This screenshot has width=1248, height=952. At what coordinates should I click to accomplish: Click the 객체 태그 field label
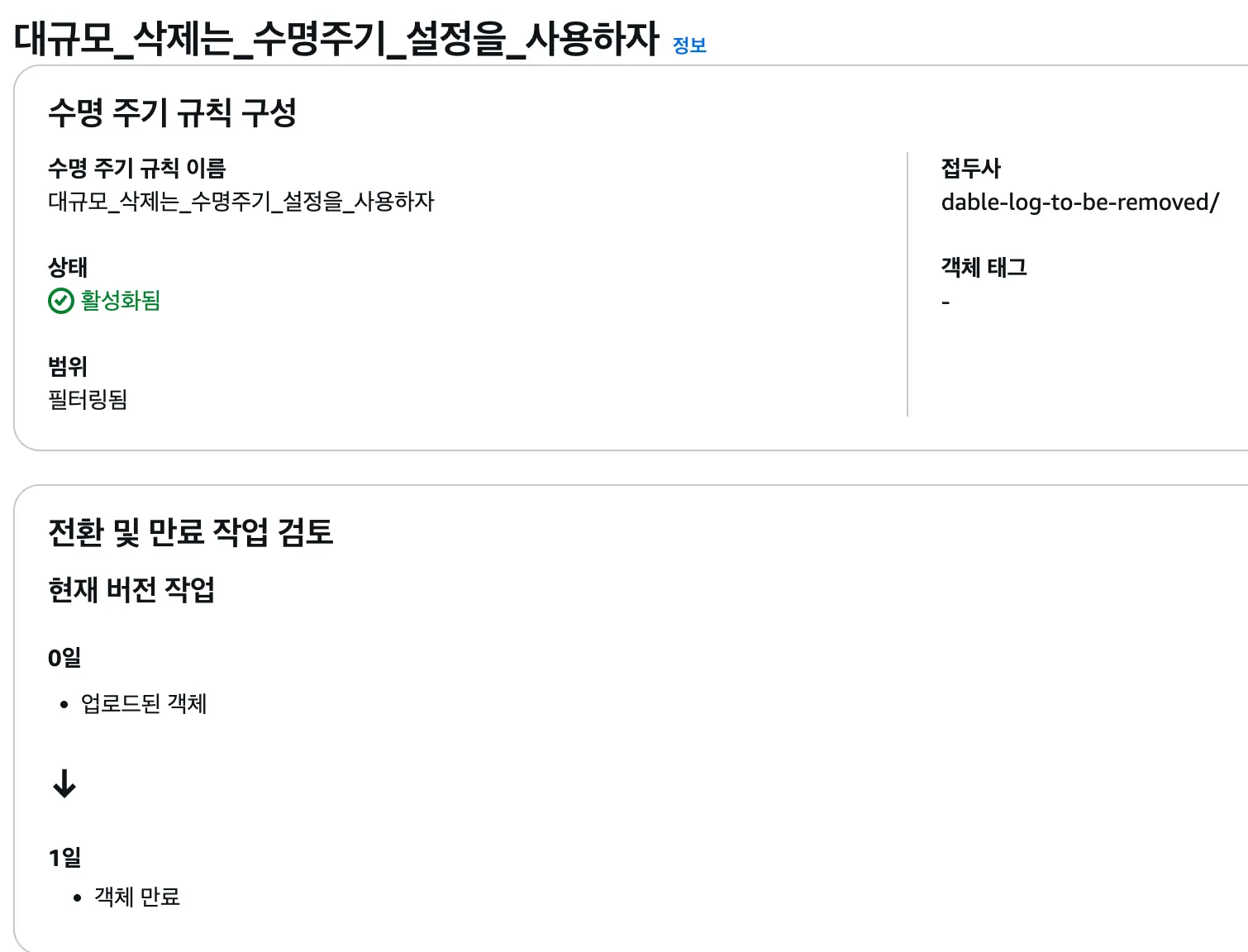(x=984, y=268)
